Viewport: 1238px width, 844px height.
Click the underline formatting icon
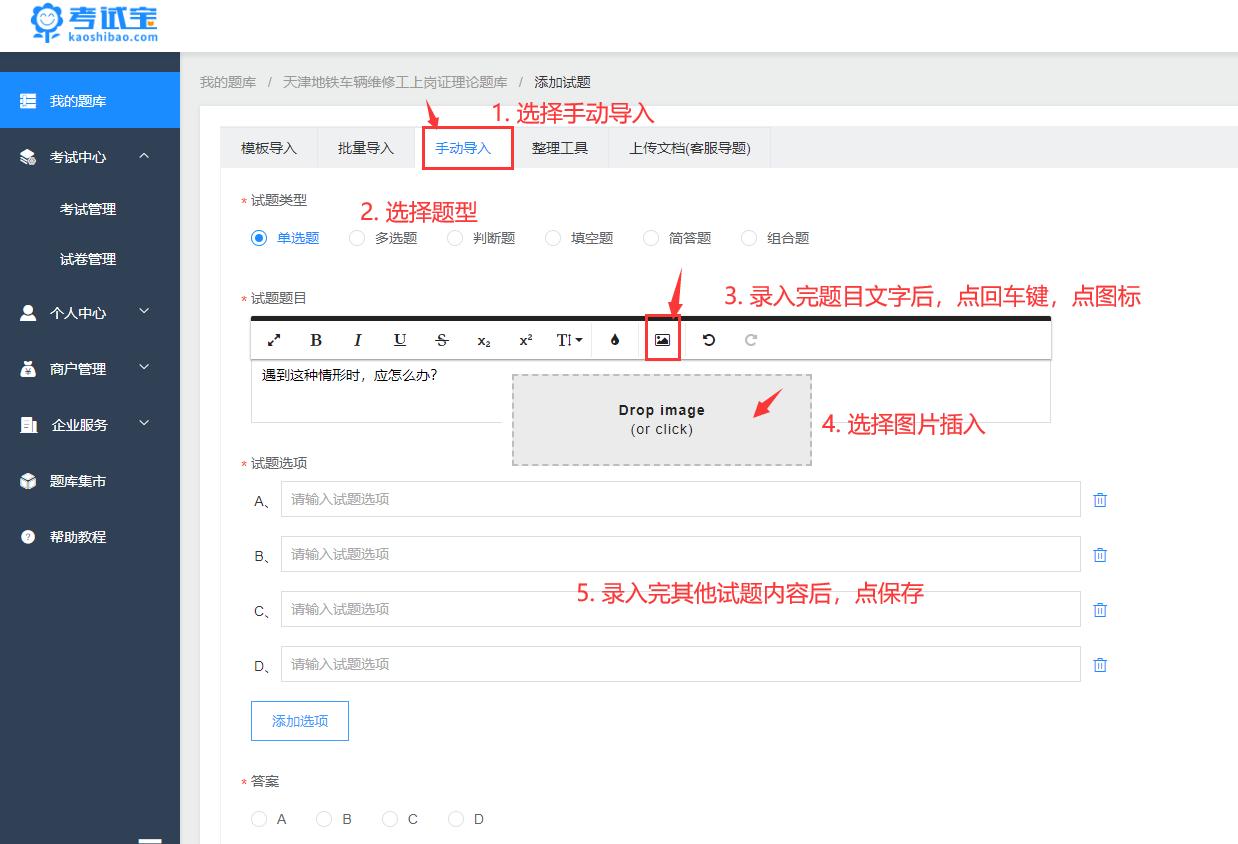tap(400, 340)
